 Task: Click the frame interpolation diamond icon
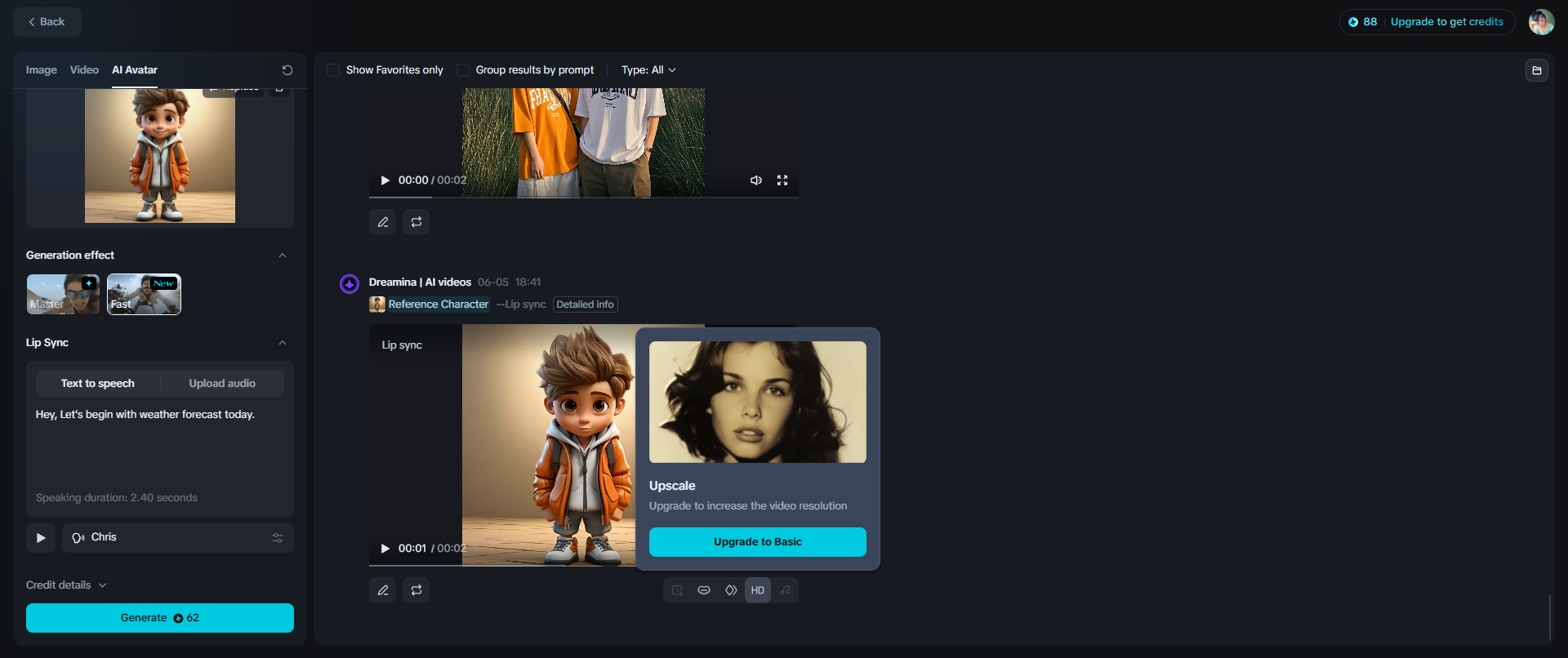pos(731,590)
